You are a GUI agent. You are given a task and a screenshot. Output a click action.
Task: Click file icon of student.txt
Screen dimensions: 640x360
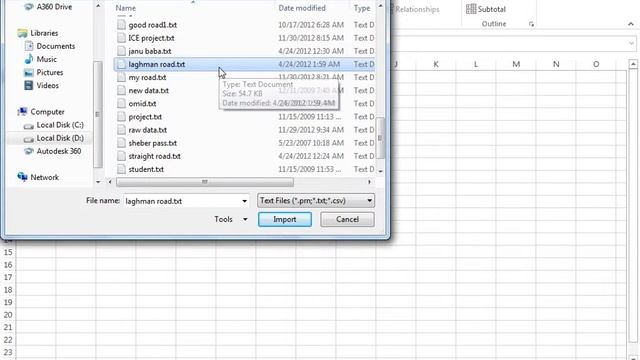tap(121, 169)
